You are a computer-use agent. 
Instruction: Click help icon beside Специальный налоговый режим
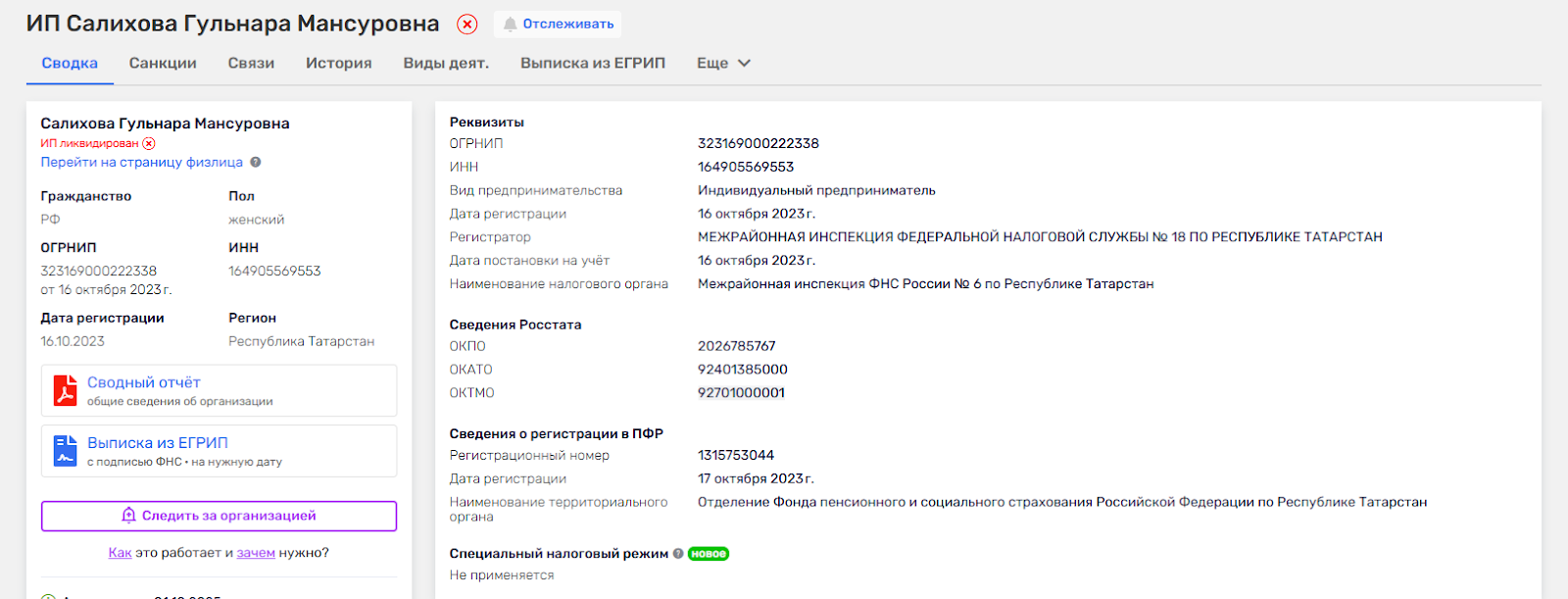point(677,554)
